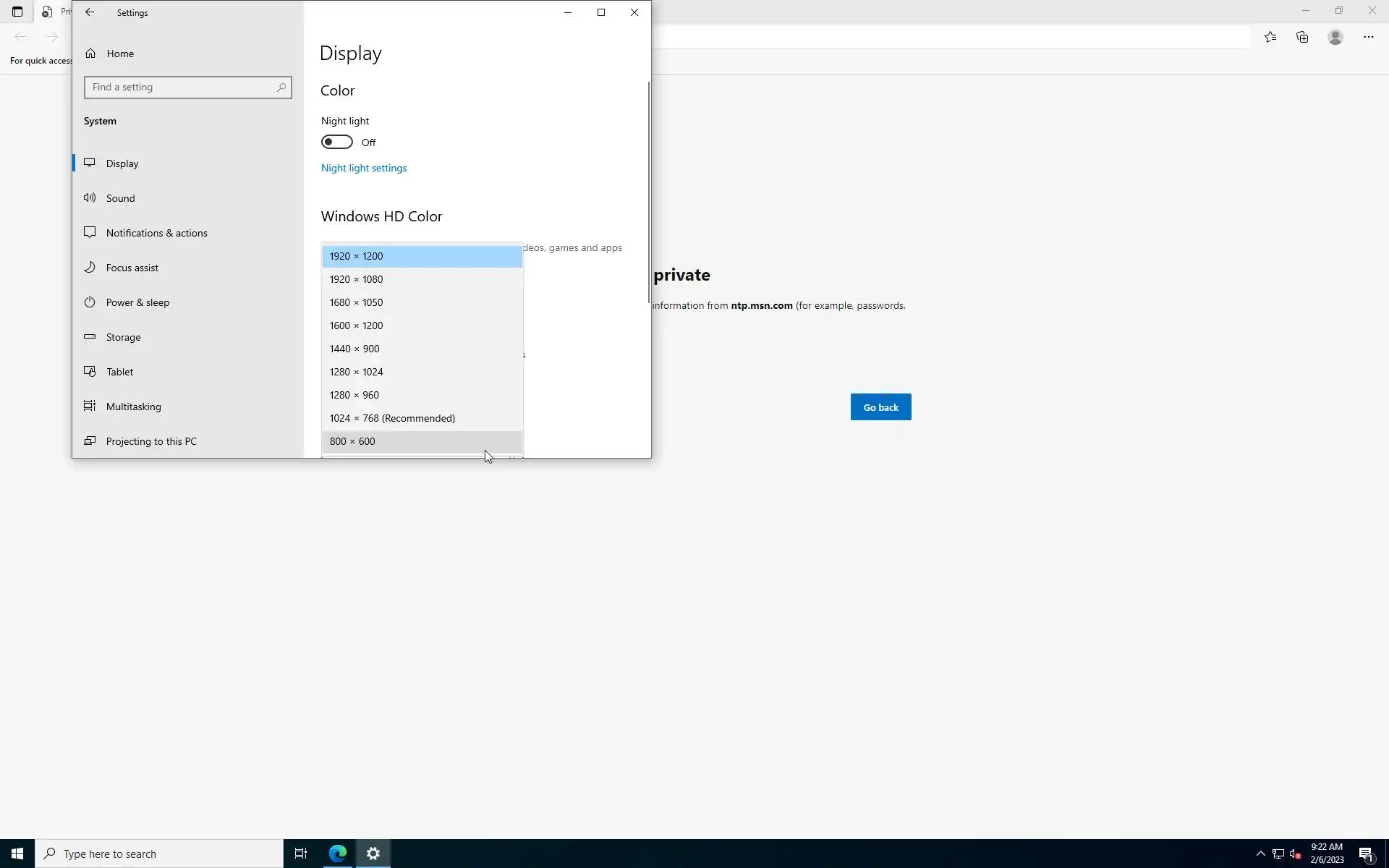This screenshot has height=868, width=1389.
Task: Select 1440 × 900 resolution entry
Action: pyautogui.click(x=422, y=349)
